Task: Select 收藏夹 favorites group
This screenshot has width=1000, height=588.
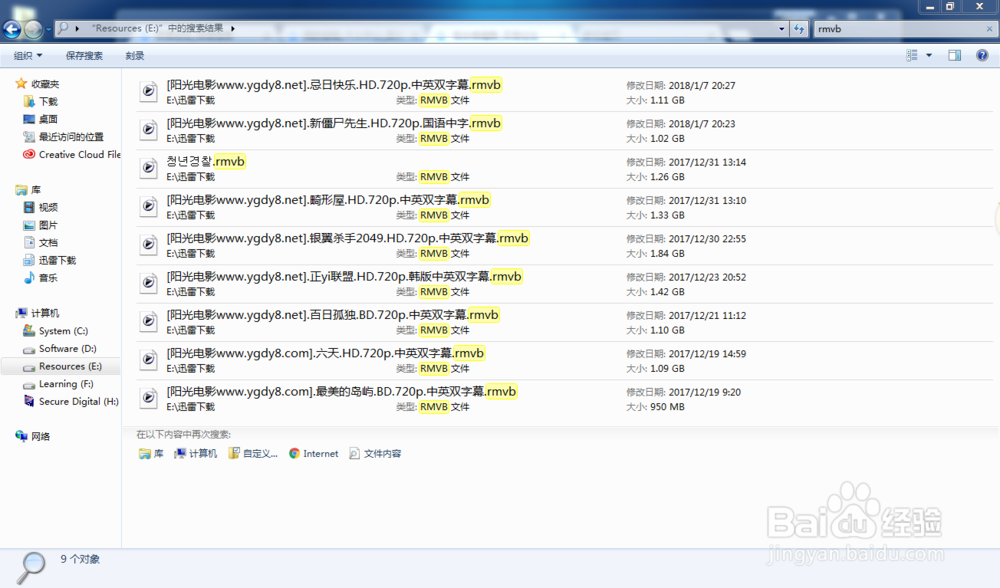Action: [x=38, y=84]
